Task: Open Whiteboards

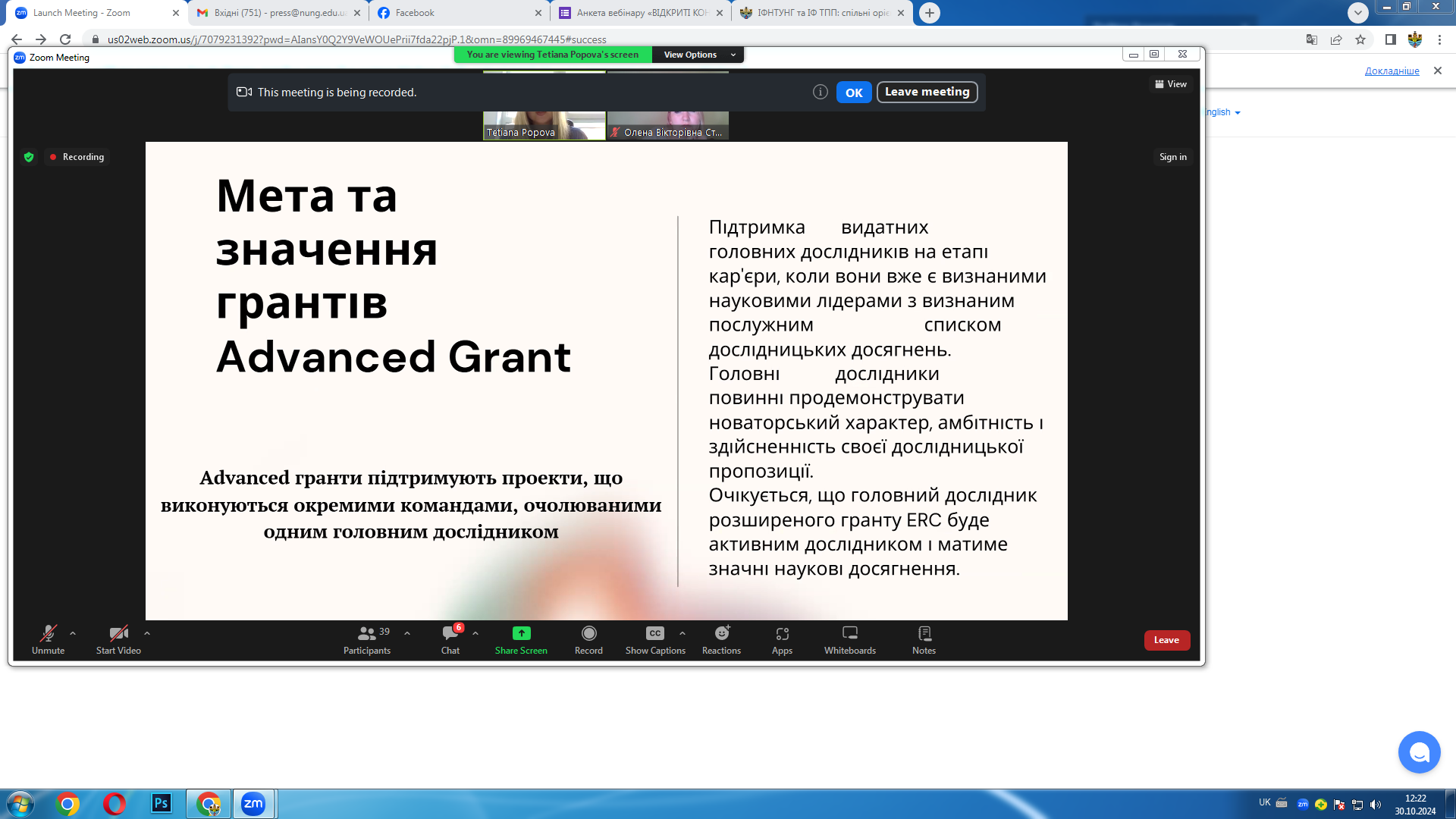Action: (849, 639)
